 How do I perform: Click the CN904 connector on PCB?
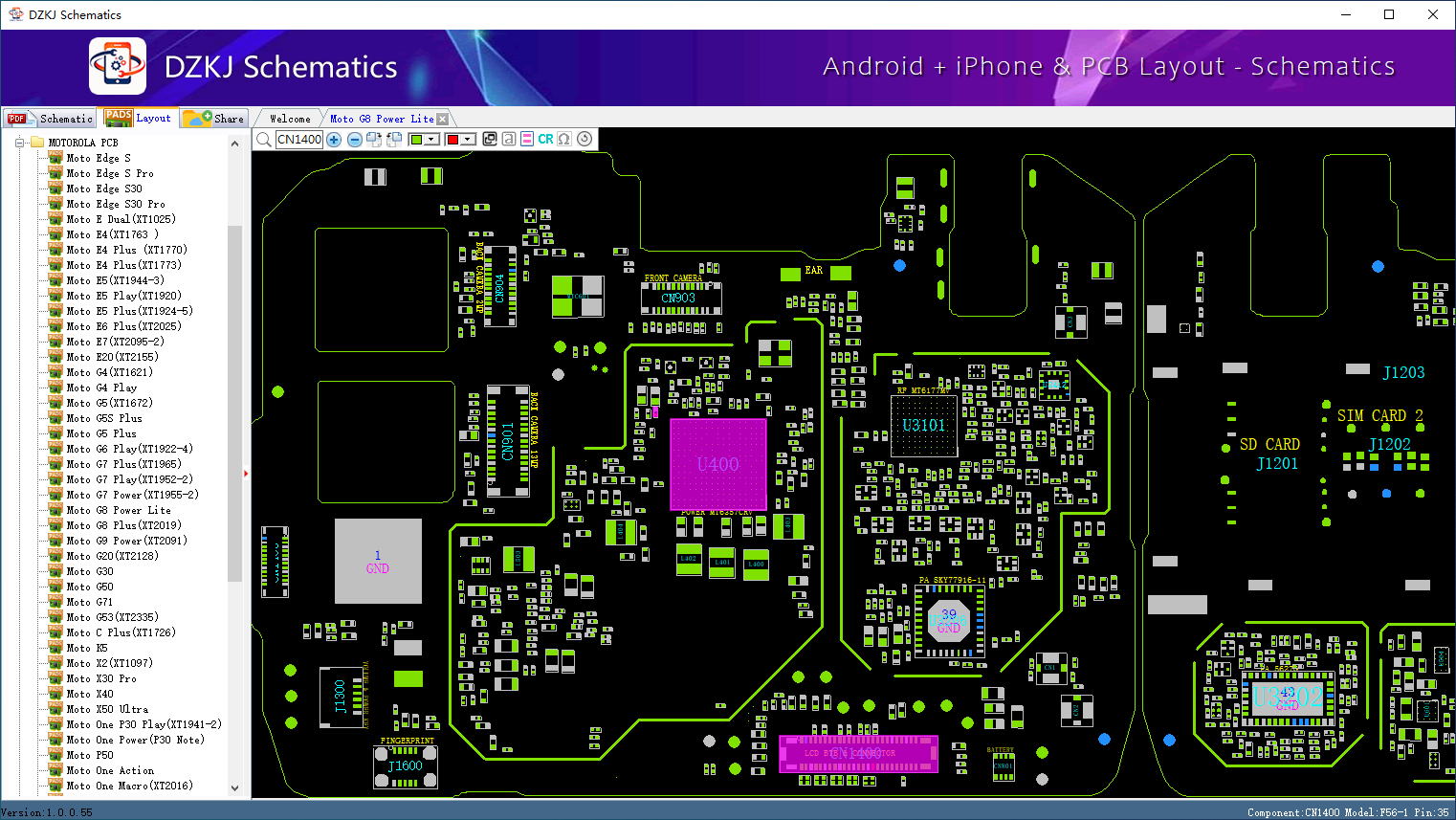click(x=500, y=287)
